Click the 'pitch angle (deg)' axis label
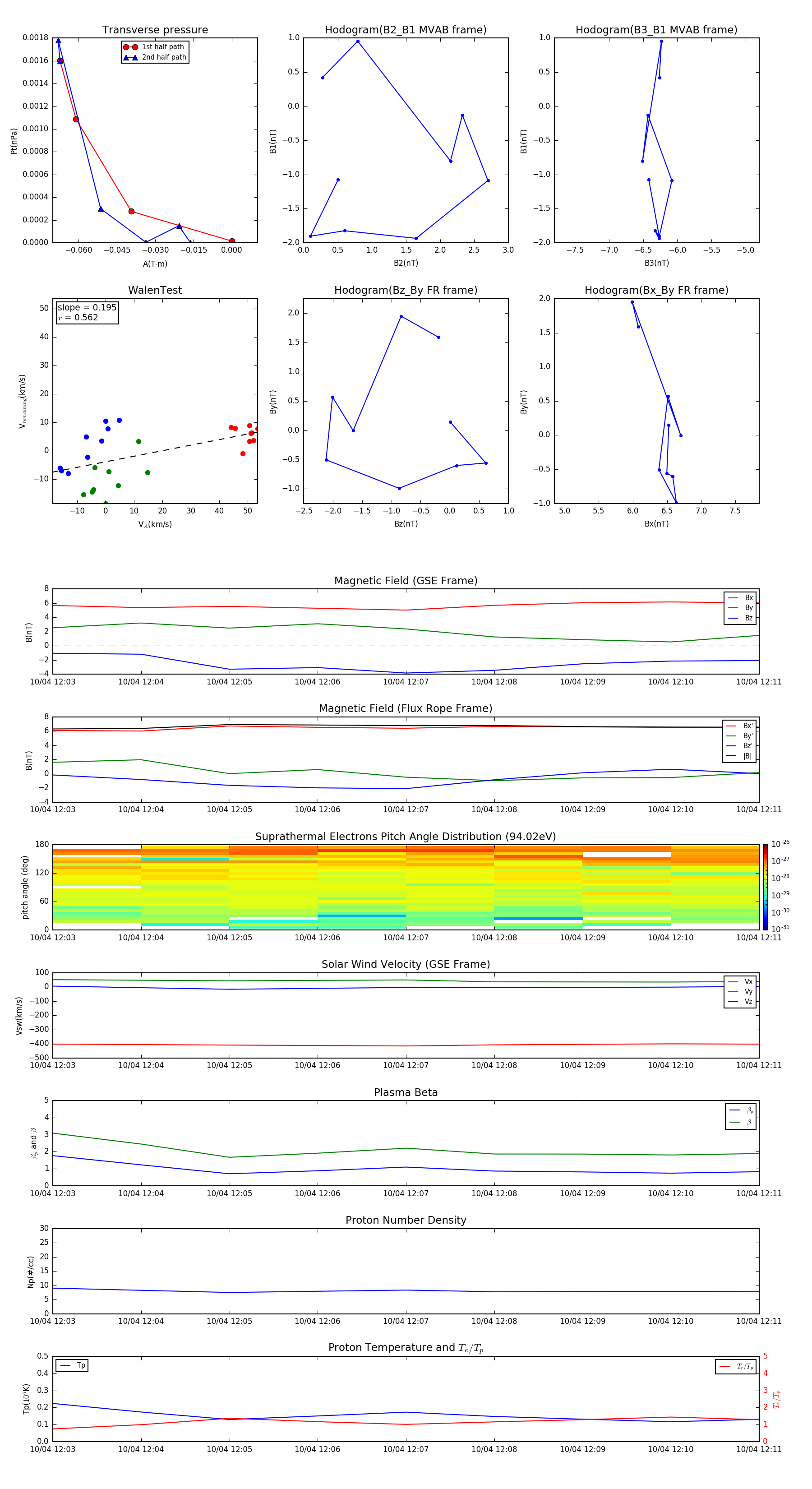 (25, 887)
